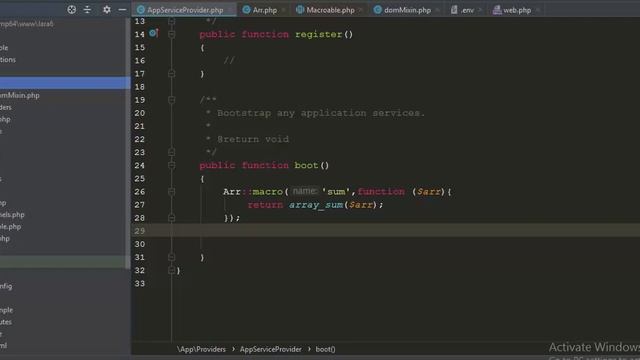Click 'array_sum' on line 27
The image size is (640, 360).
click(x=316, y=205)
